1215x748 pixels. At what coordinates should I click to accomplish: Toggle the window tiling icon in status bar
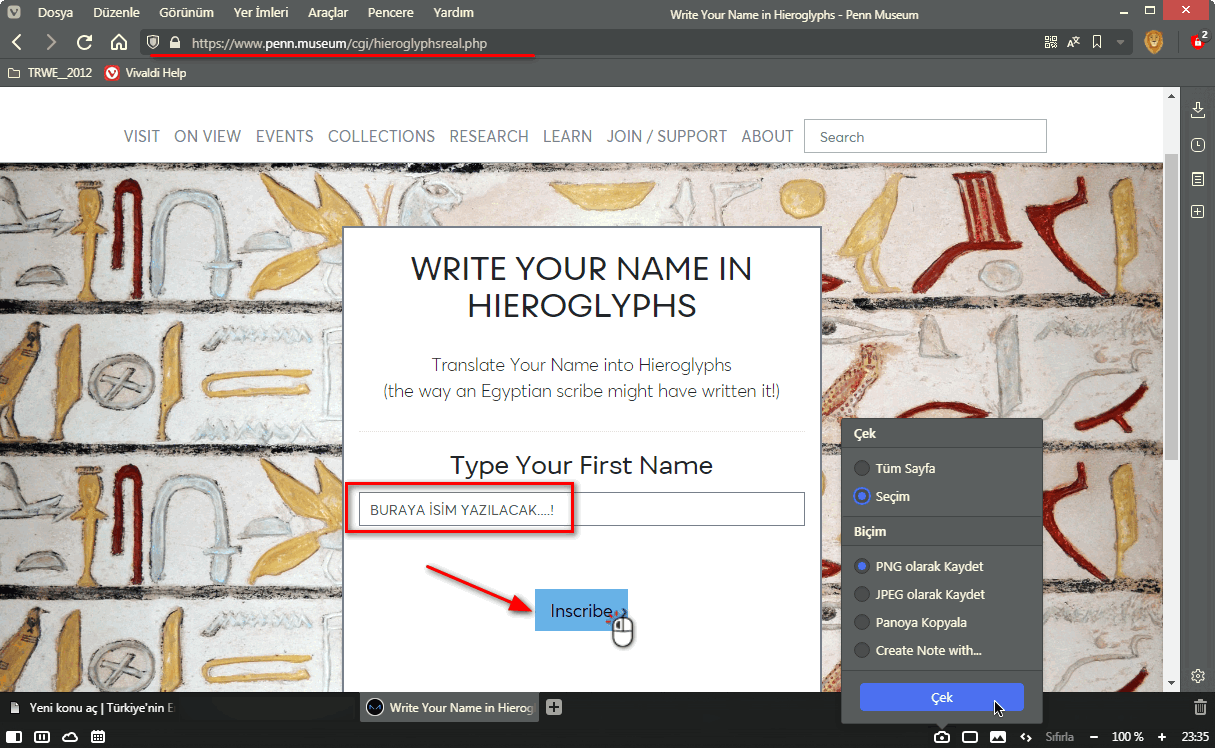click(970, 737)
